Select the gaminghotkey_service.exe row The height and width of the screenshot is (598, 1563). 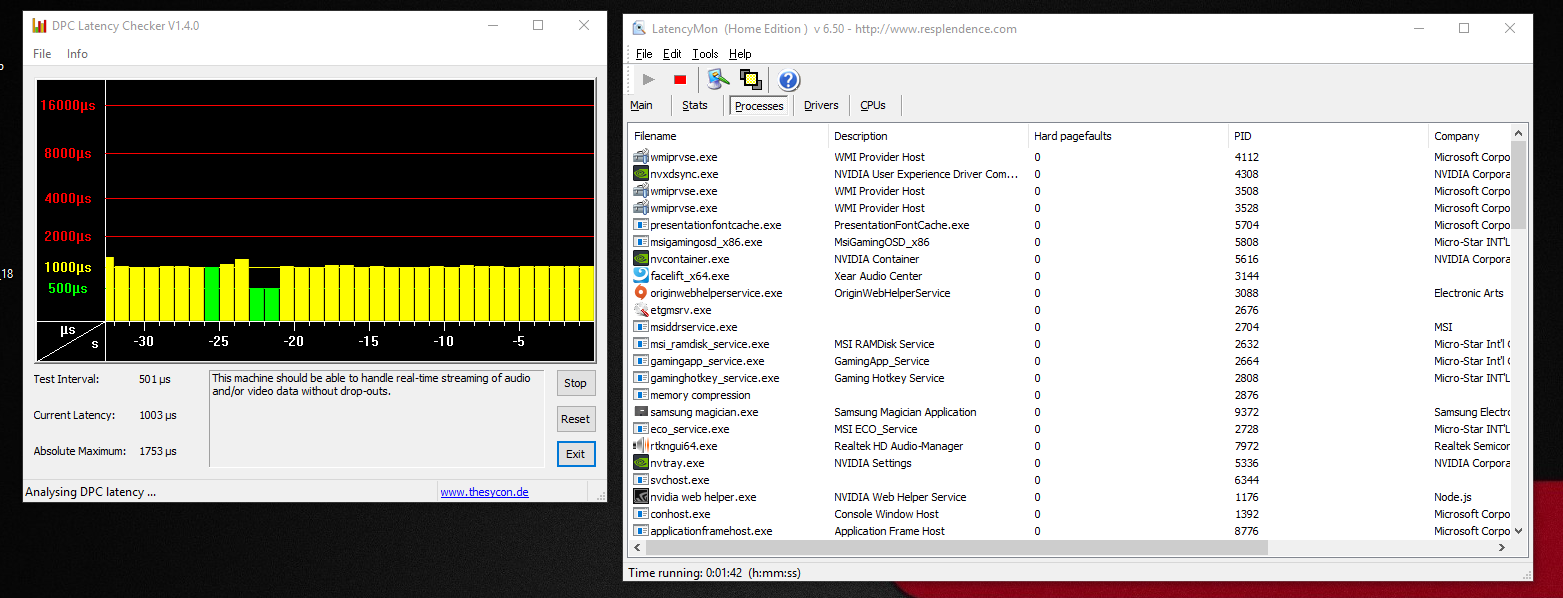coord(1069,377)
